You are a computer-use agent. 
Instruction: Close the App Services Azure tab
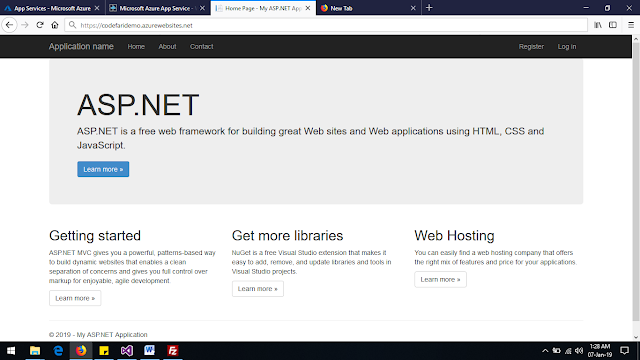pos(97,8)
